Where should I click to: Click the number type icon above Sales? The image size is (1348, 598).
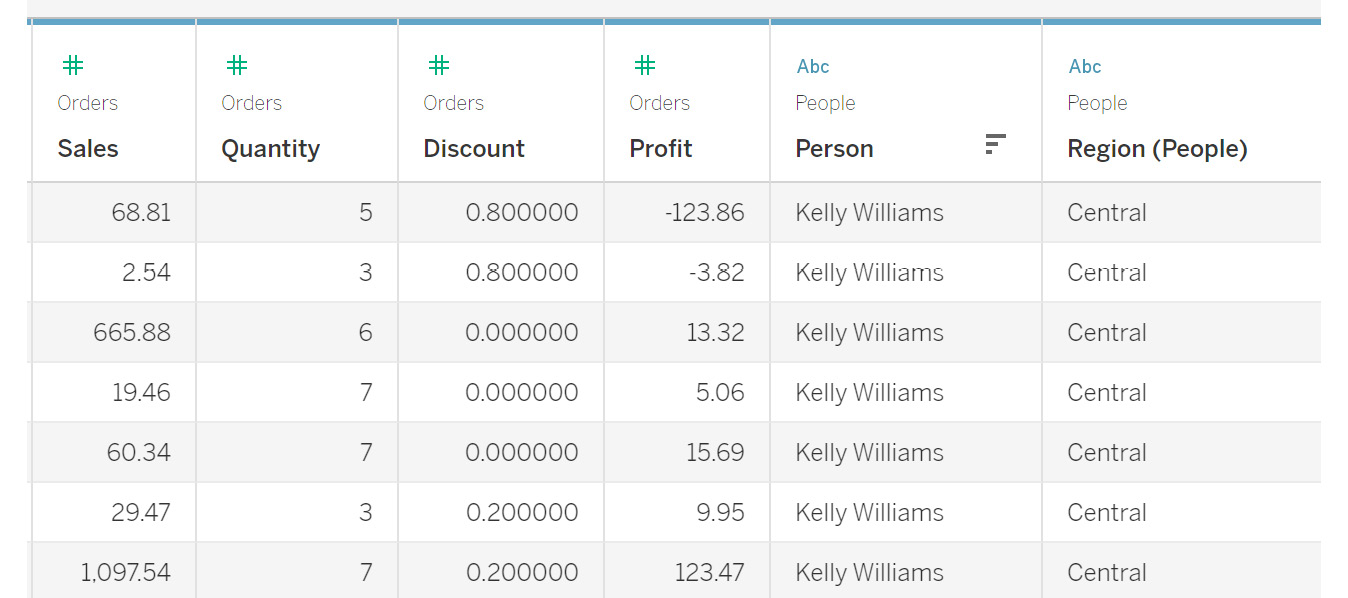coord(72,66)
